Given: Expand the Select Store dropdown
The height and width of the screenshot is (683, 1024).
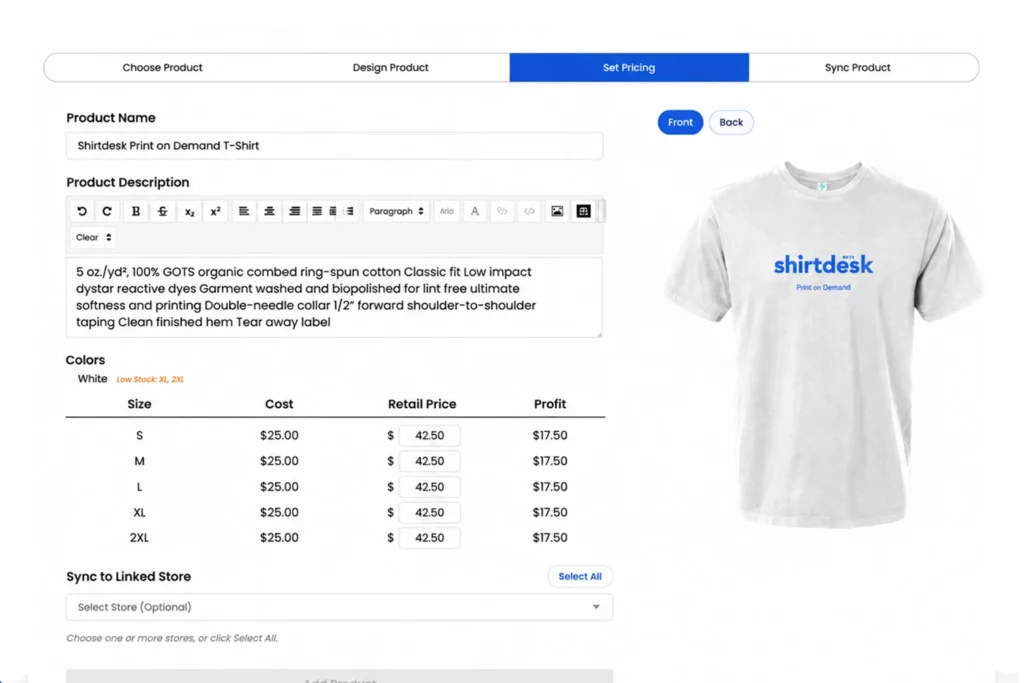Looking at the screenshot, I should pos(339,607).
